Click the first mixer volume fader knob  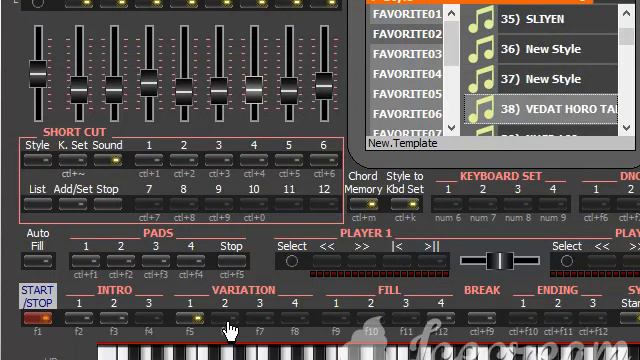point(38,74)
